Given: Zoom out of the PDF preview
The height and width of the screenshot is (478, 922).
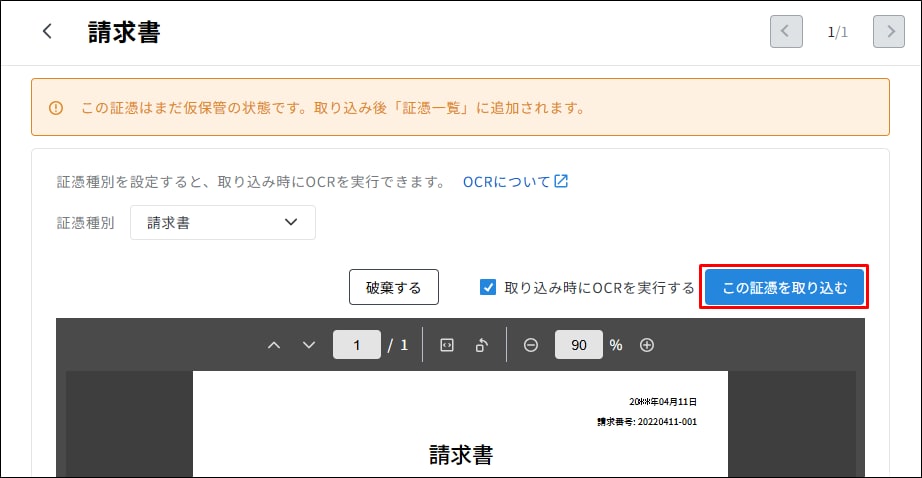Looking at the screenshot, I should [x=530, y=345].
